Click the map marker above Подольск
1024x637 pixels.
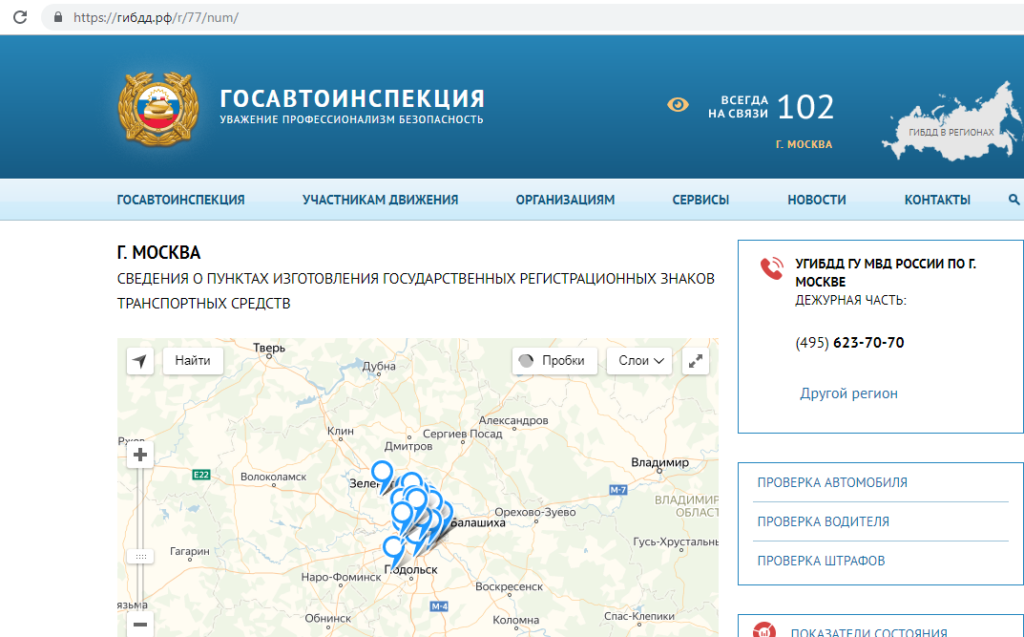[393, 549]
